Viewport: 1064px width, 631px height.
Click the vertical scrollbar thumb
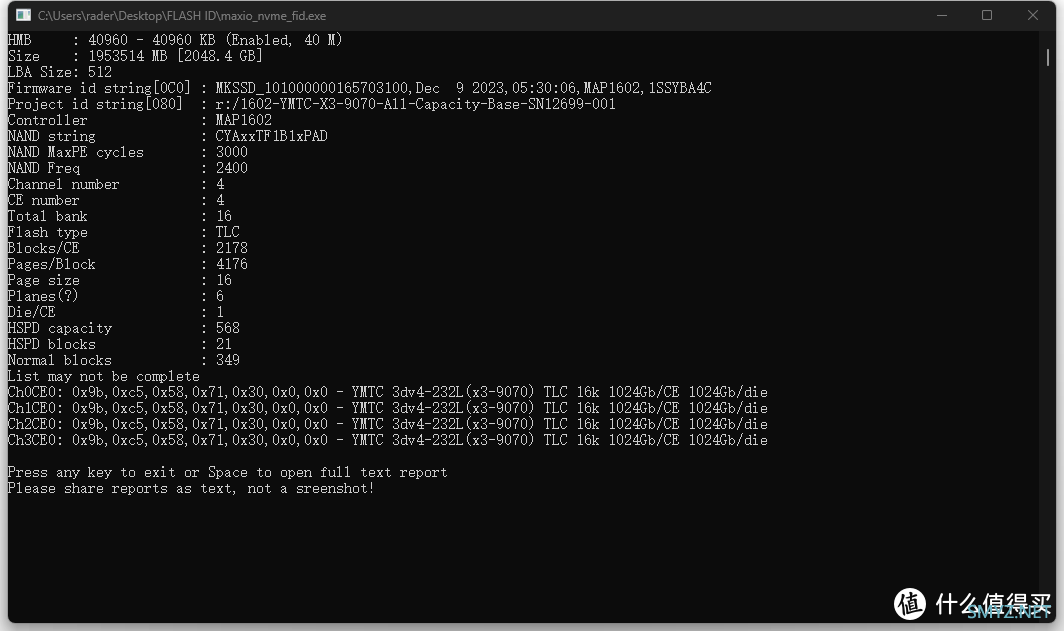pos(1048,57)
